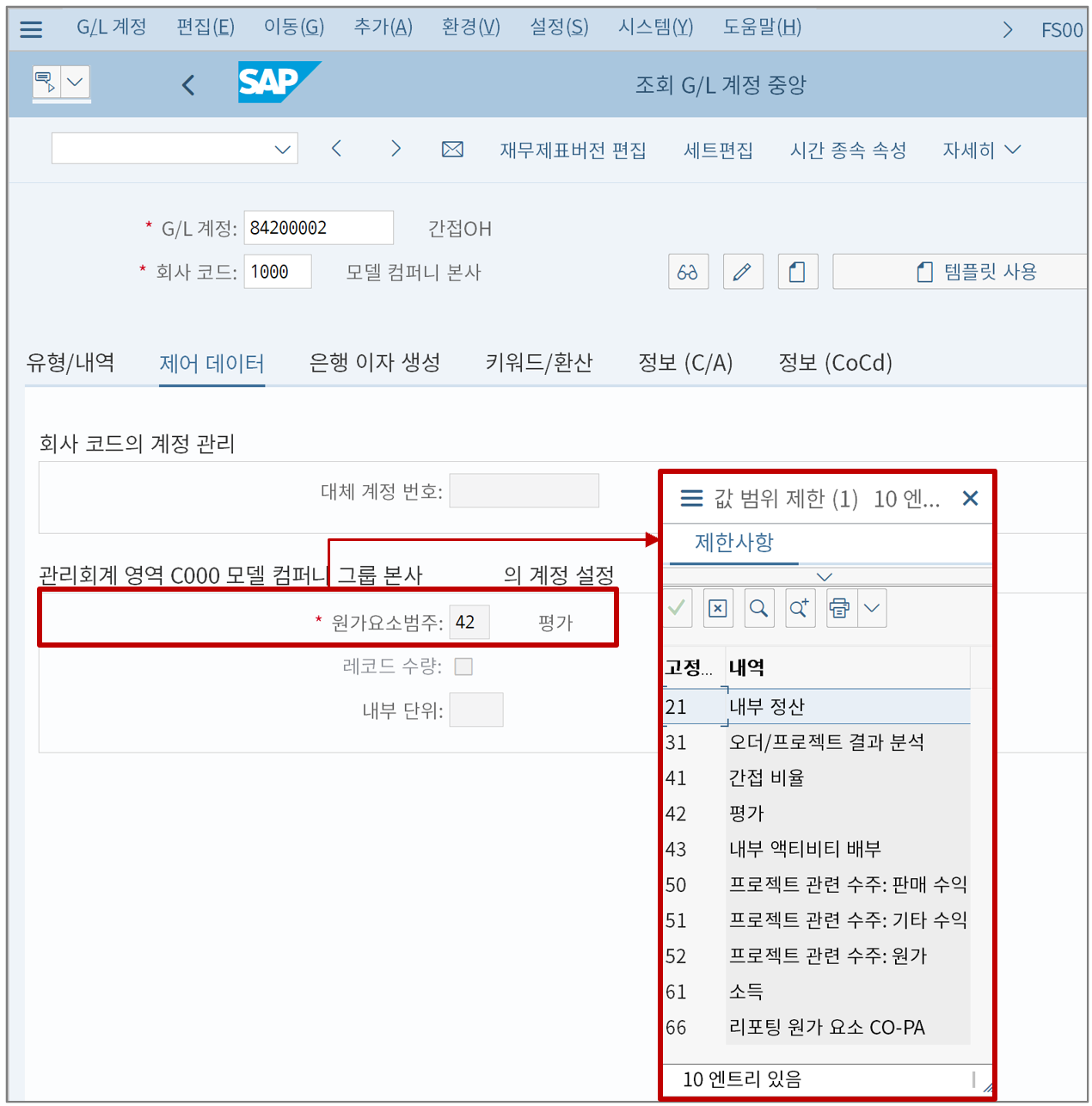Viewport: 1092px width, 1106px height.
Task: Select row 52 프로젝트 관련 수주: 원가
Action: tap(817, 956)
